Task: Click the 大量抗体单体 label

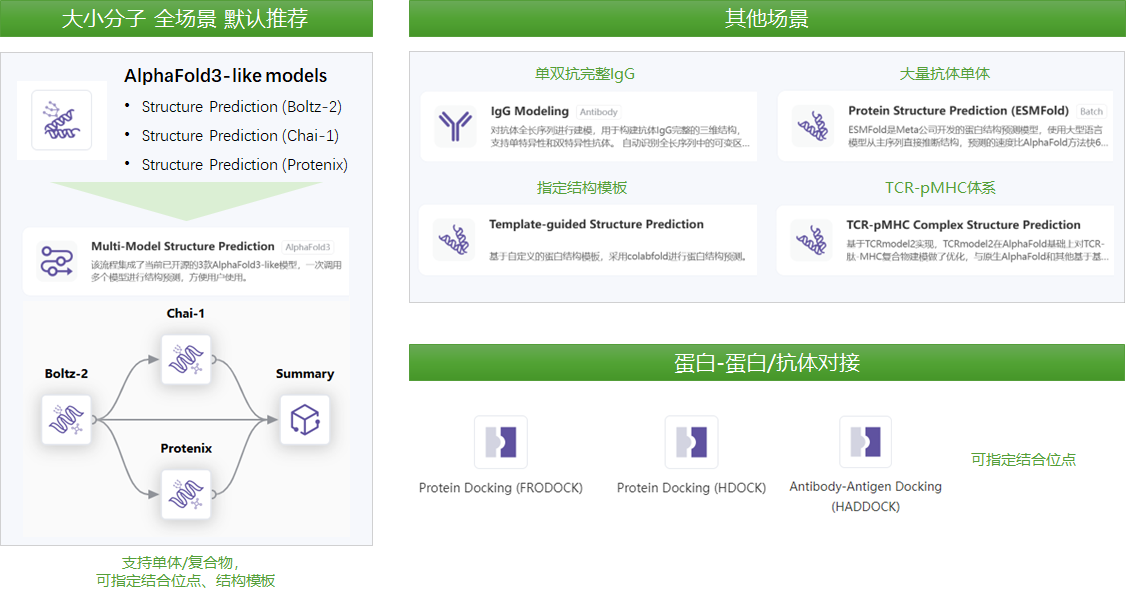Action: (x=944, y=74)
